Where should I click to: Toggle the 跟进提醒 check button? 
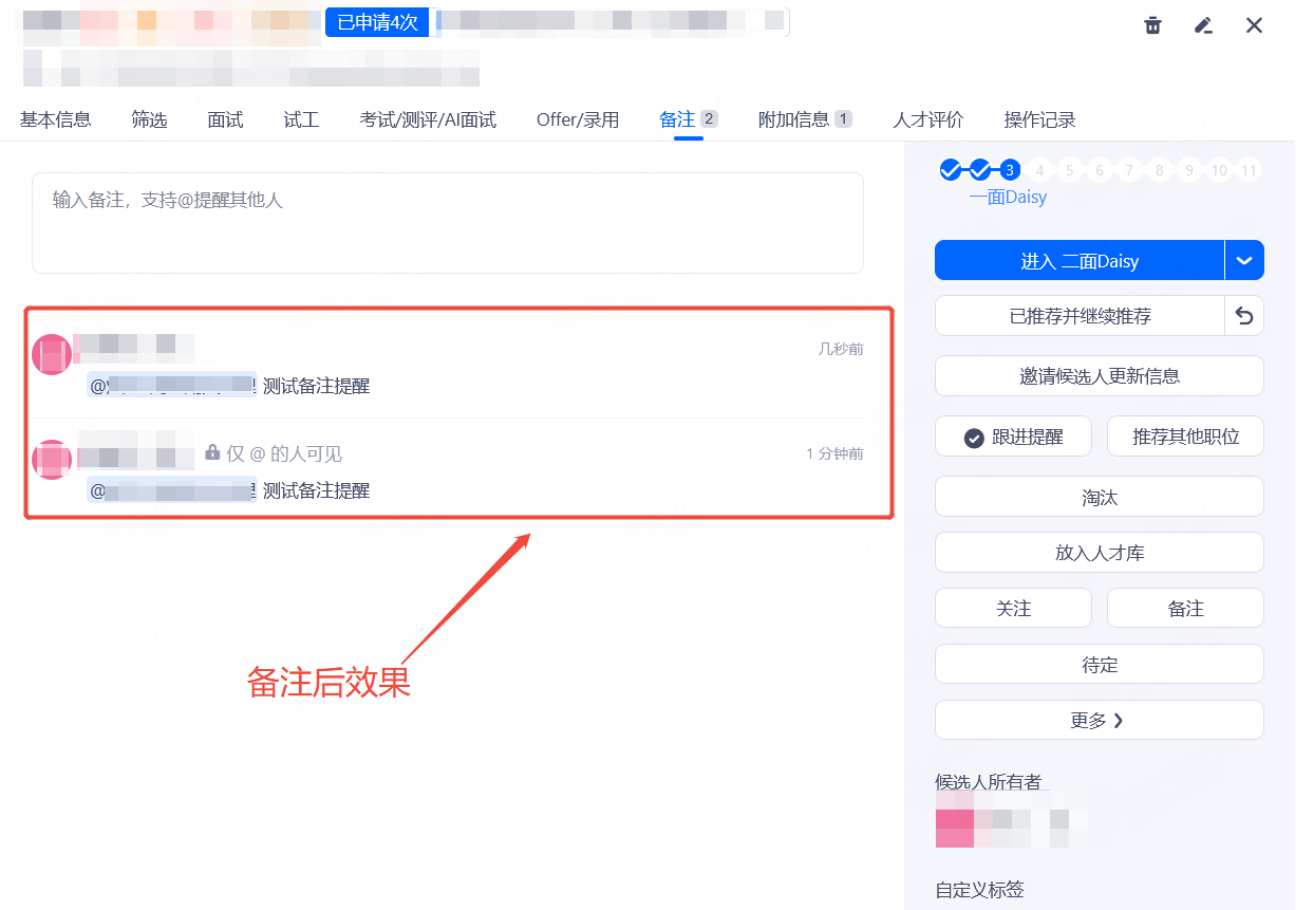click(x=1013, y=437)
